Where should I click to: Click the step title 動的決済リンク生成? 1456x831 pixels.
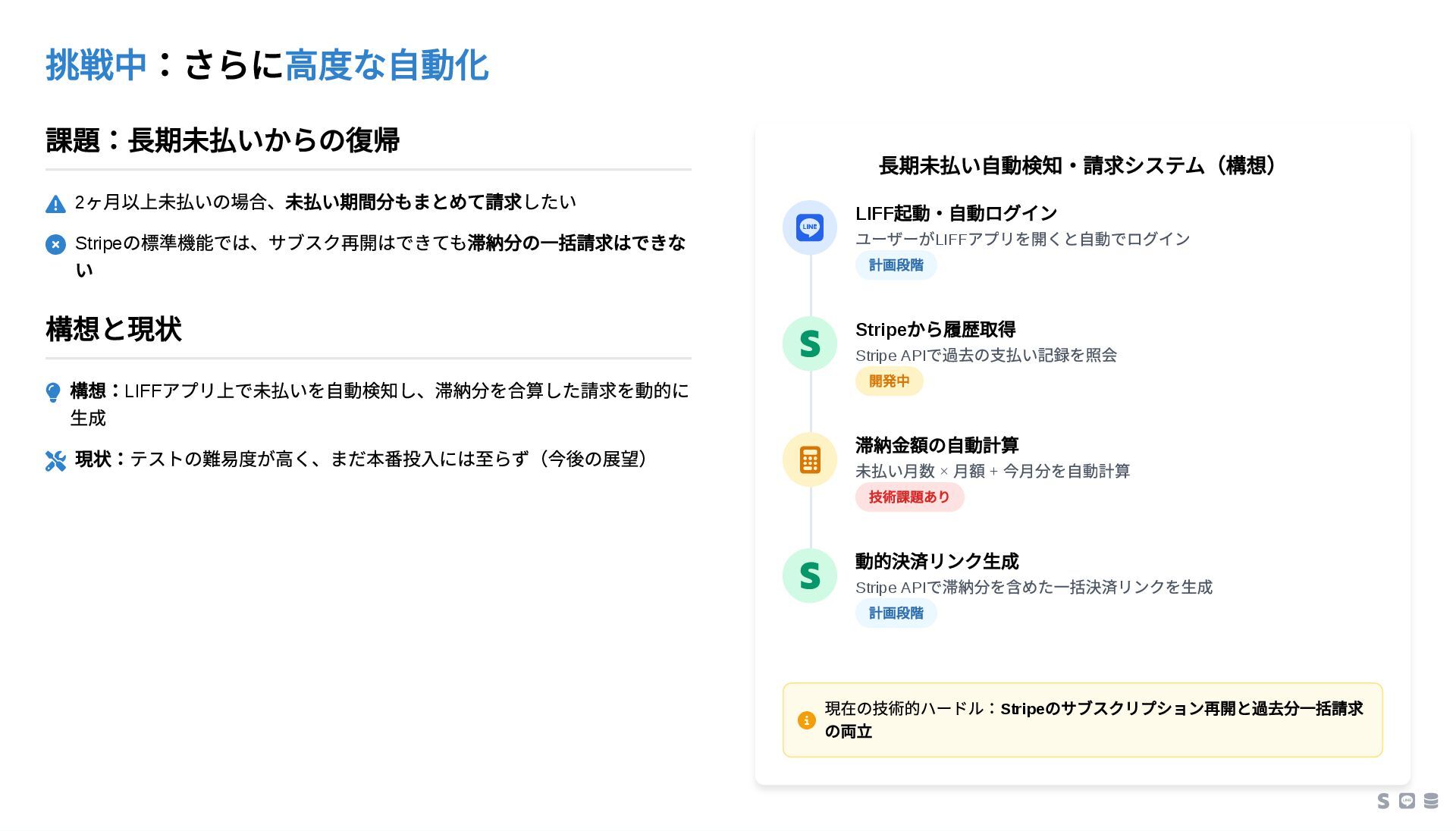coord(937,562)
